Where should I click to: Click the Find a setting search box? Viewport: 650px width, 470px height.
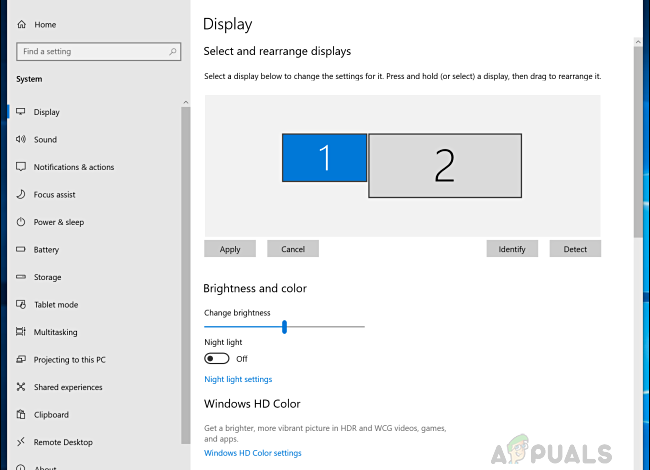click(99, 51)
